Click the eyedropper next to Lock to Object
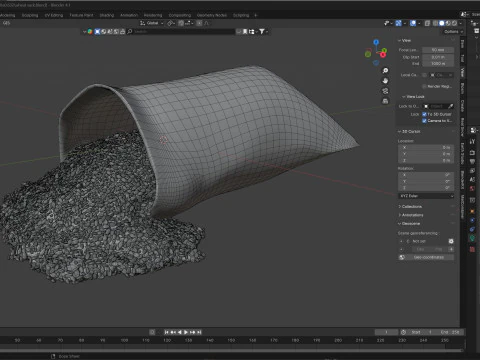Viewport: 480px width, 360px height. [451, 106]
